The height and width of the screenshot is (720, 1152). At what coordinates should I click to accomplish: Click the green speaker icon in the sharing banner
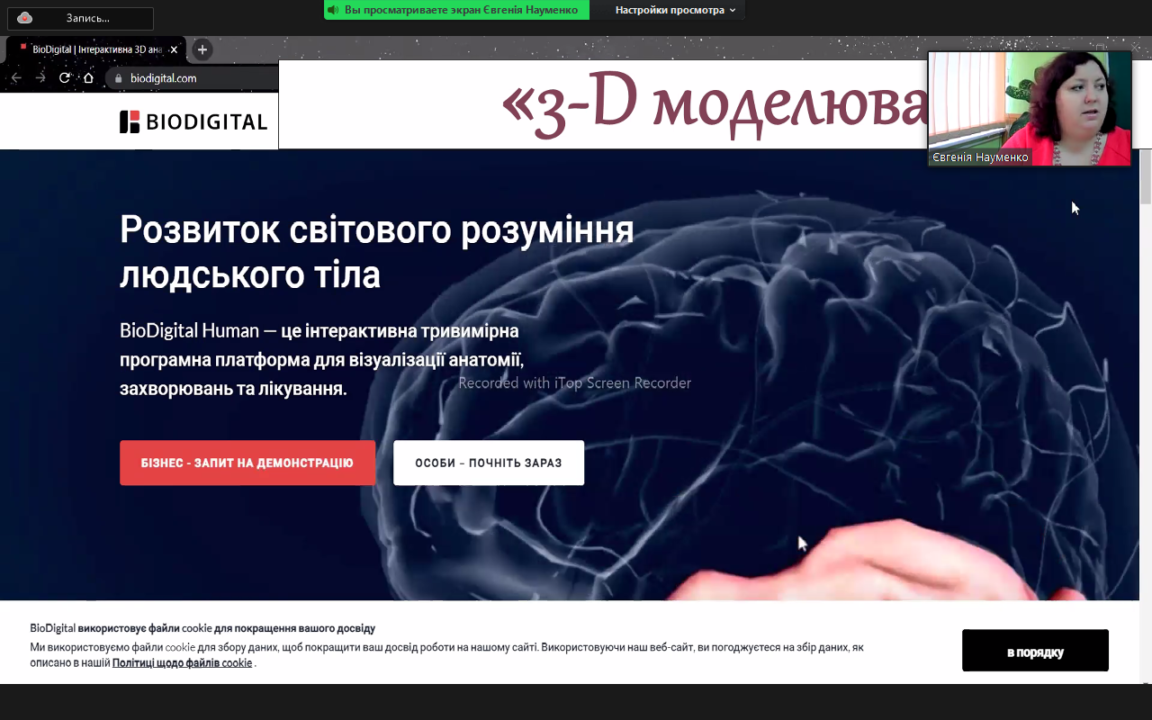point(333,10)
